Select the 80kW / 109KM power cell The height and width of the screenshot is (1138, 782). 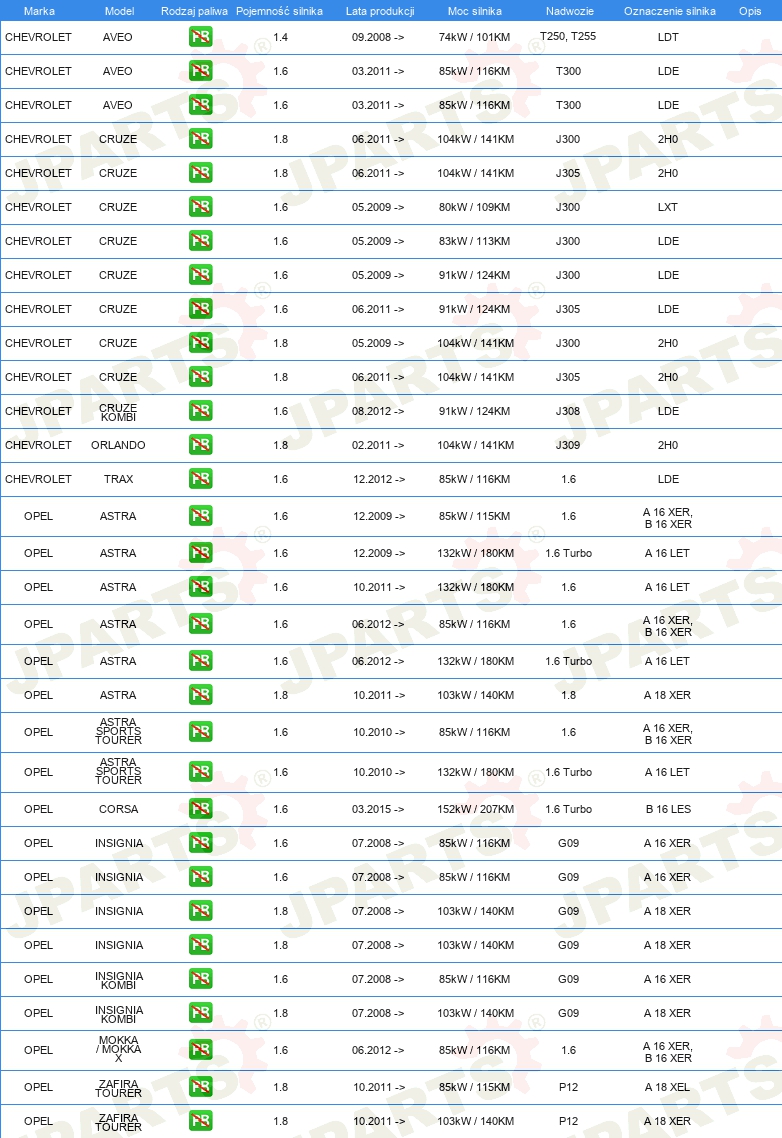474,207
